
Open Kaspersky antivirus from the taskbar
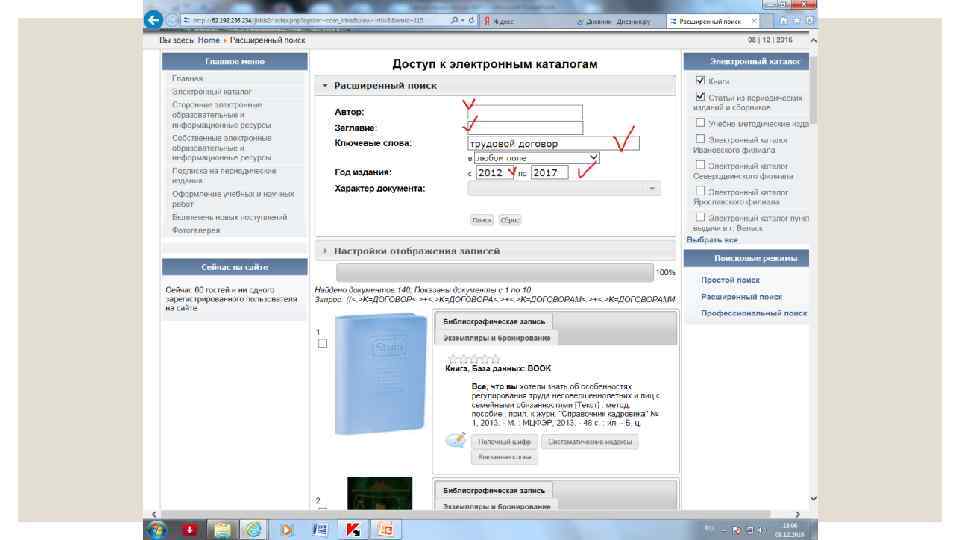point(353,530)
